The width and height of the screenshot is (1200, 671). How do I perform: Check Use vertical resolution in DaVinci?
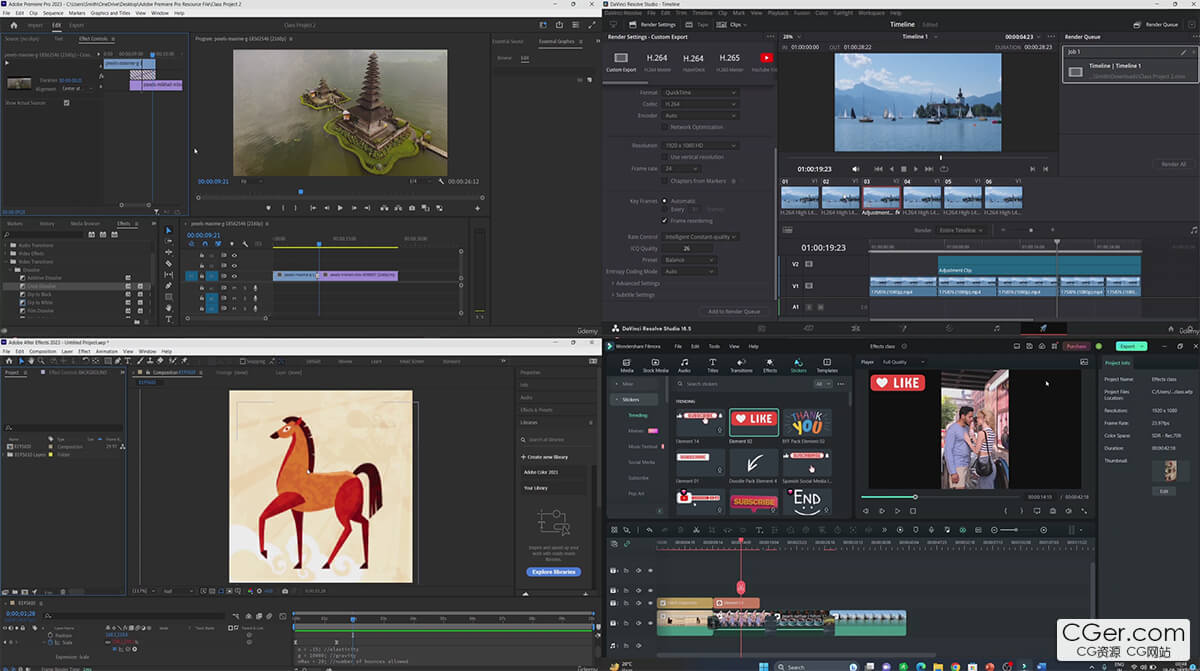664,157
